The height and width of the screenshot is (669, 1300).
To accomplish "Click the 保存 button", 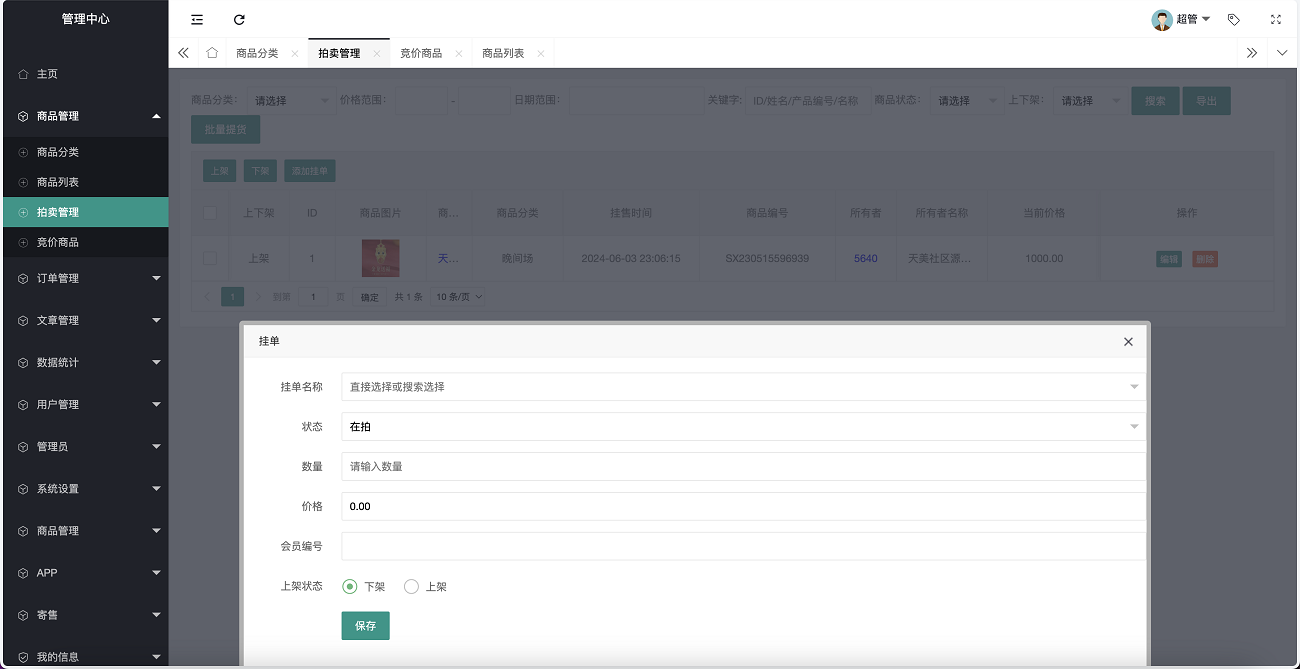I will (x=365, y=626).
